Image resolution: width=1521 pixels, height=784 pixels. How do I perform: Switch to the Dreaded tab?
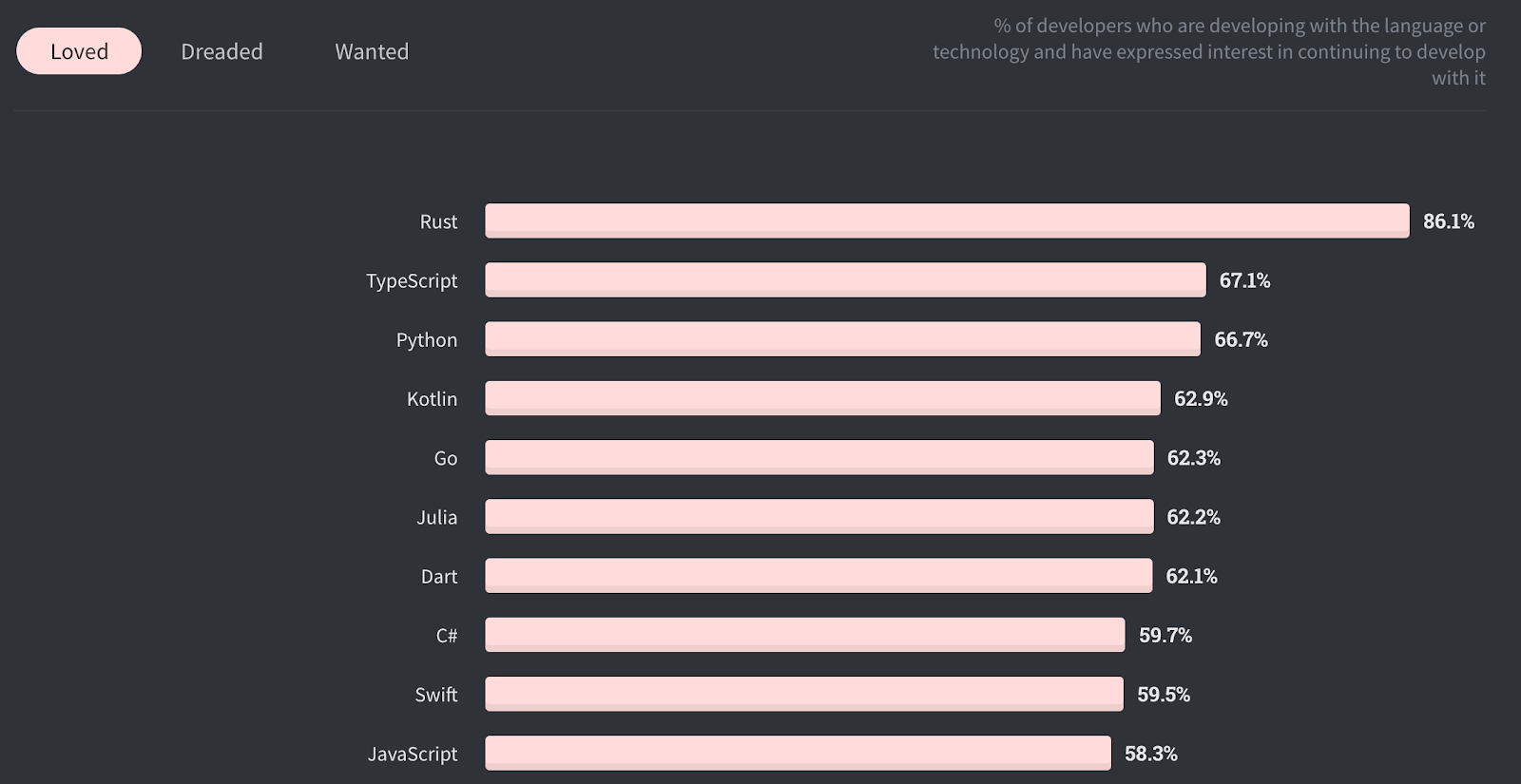click(x=221, y=51)
